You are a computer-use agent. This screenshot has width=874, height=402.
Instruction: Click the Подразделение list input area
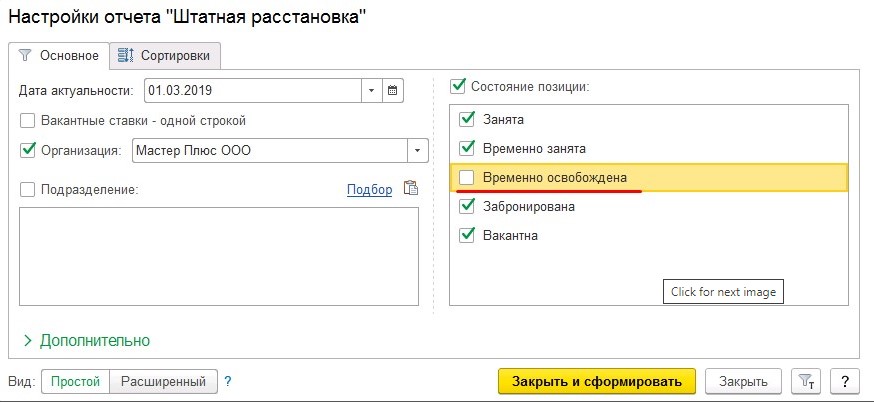click(x=218, y=255)
